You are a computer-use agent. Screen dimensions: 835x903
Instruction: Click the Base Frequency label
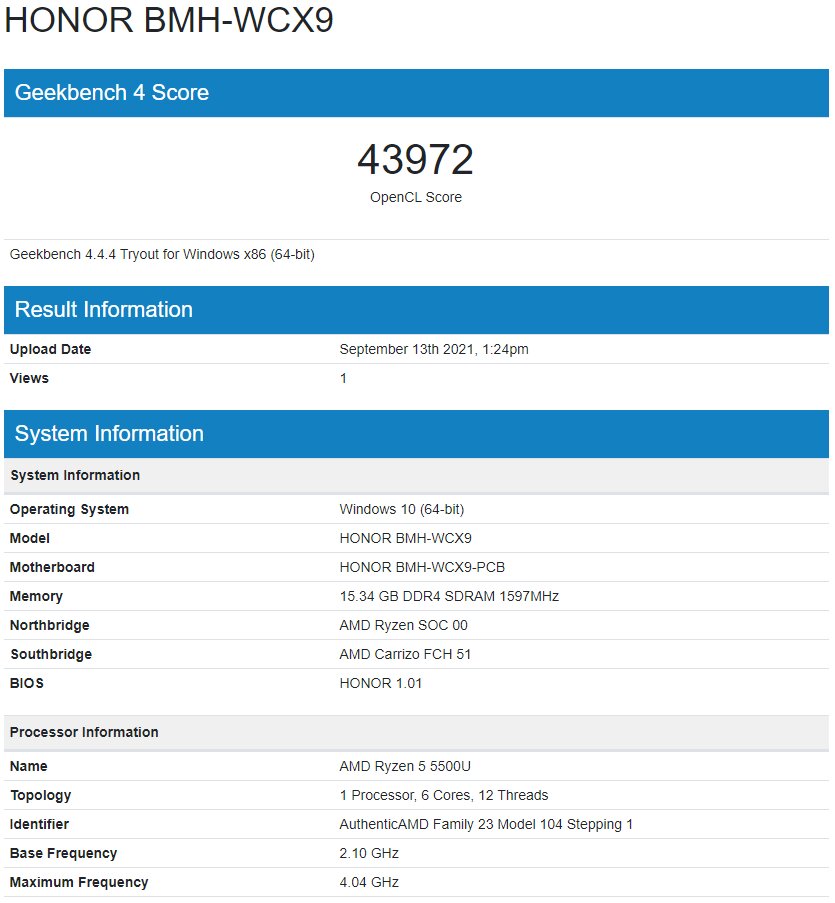point(63,853)
